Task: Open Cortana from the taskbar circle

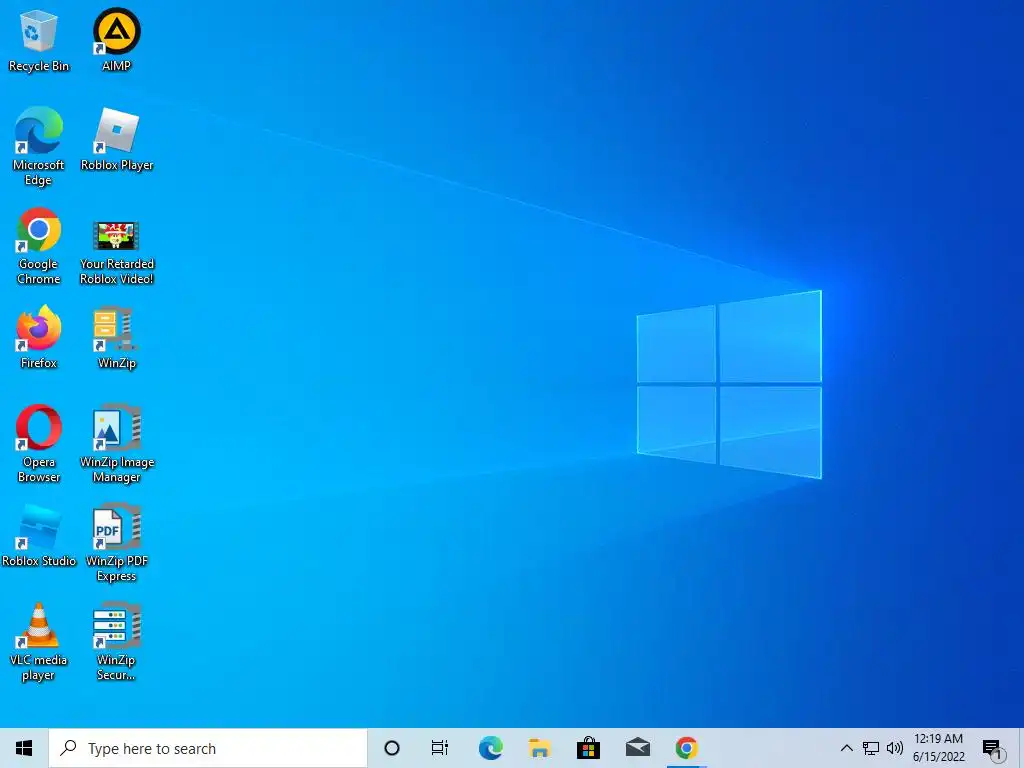Action: pos(392,748)
